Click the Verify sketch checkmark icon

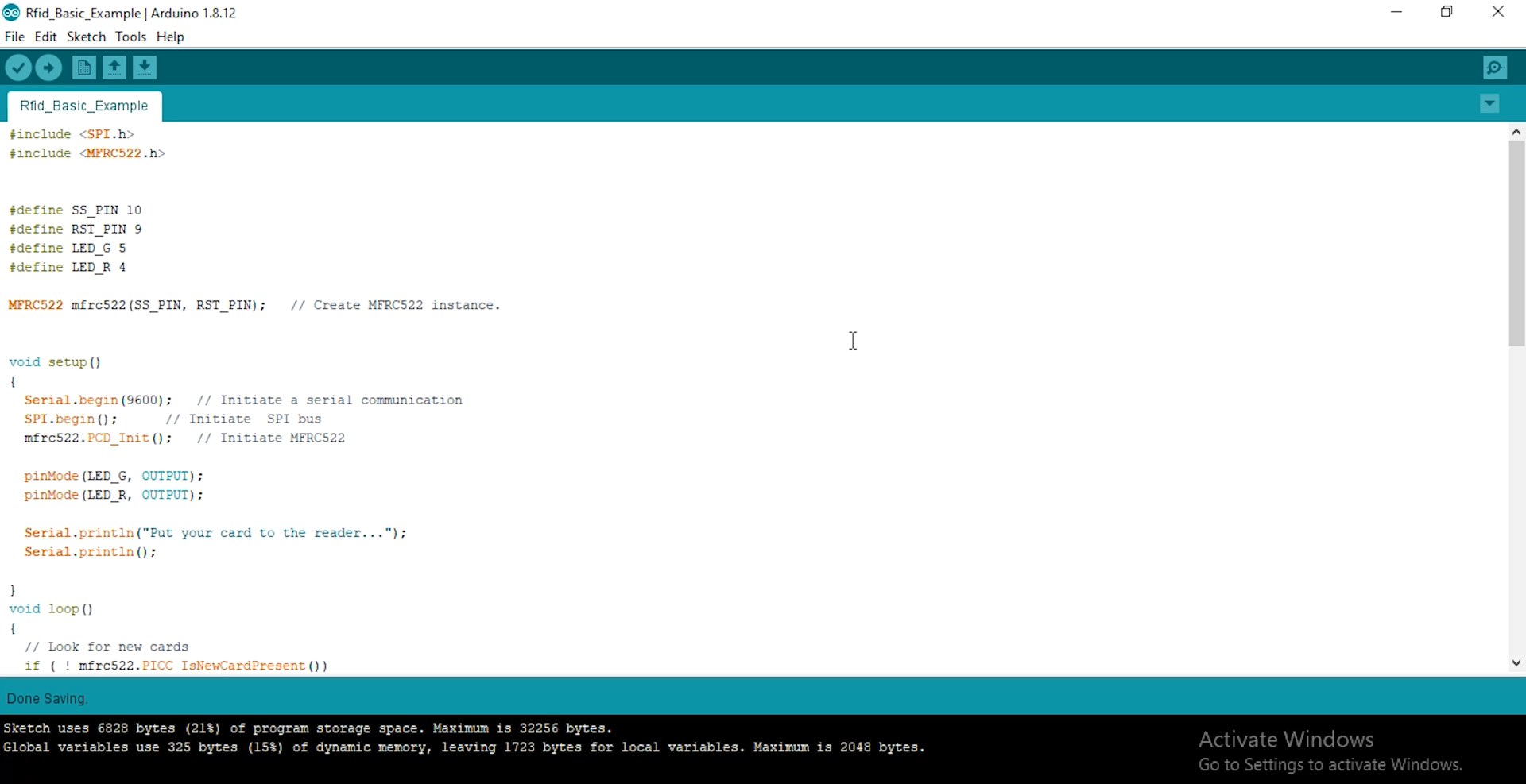[x=18, y=68]
